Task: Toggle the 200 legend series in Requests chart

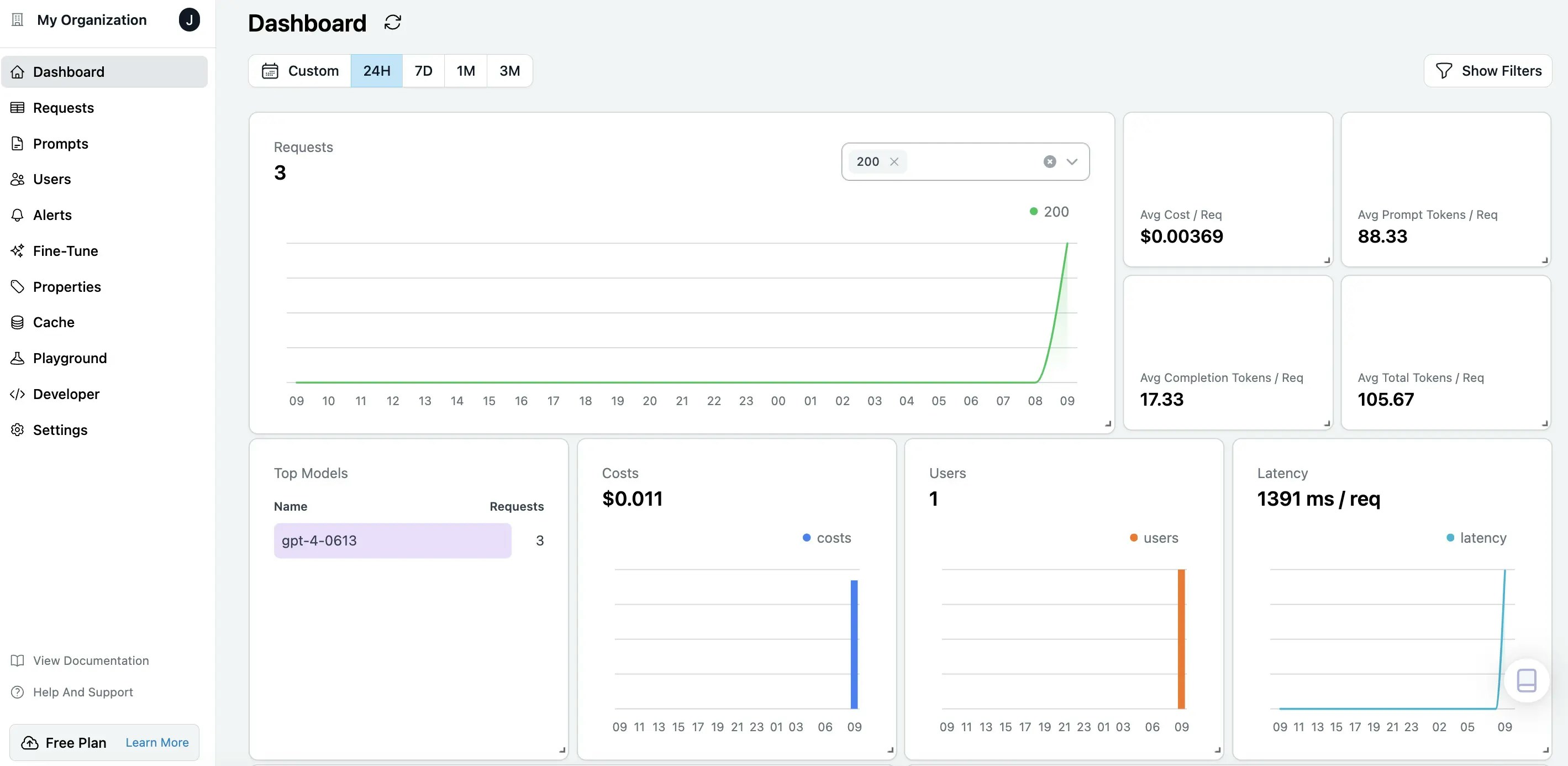Action: pos(1049,212)
